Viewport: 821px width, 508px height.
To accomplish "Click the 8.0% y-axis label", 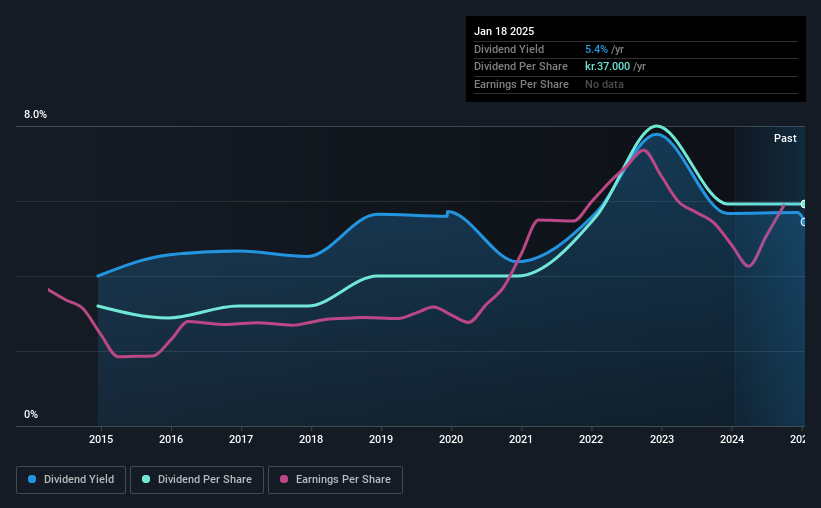I will 35,114.
